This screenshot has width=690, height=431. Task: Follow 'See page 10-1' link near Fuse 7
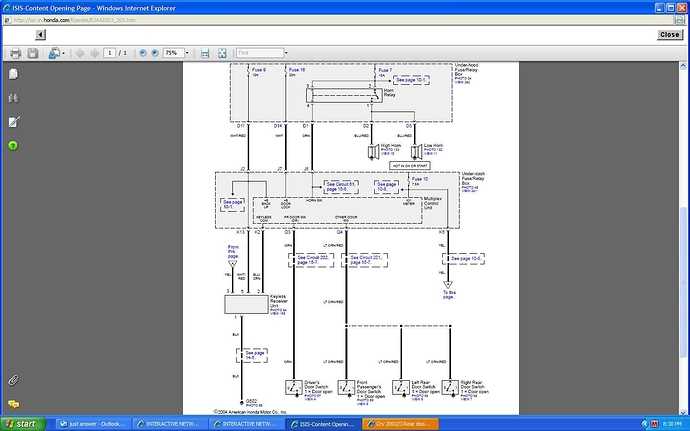pos(411,80)
